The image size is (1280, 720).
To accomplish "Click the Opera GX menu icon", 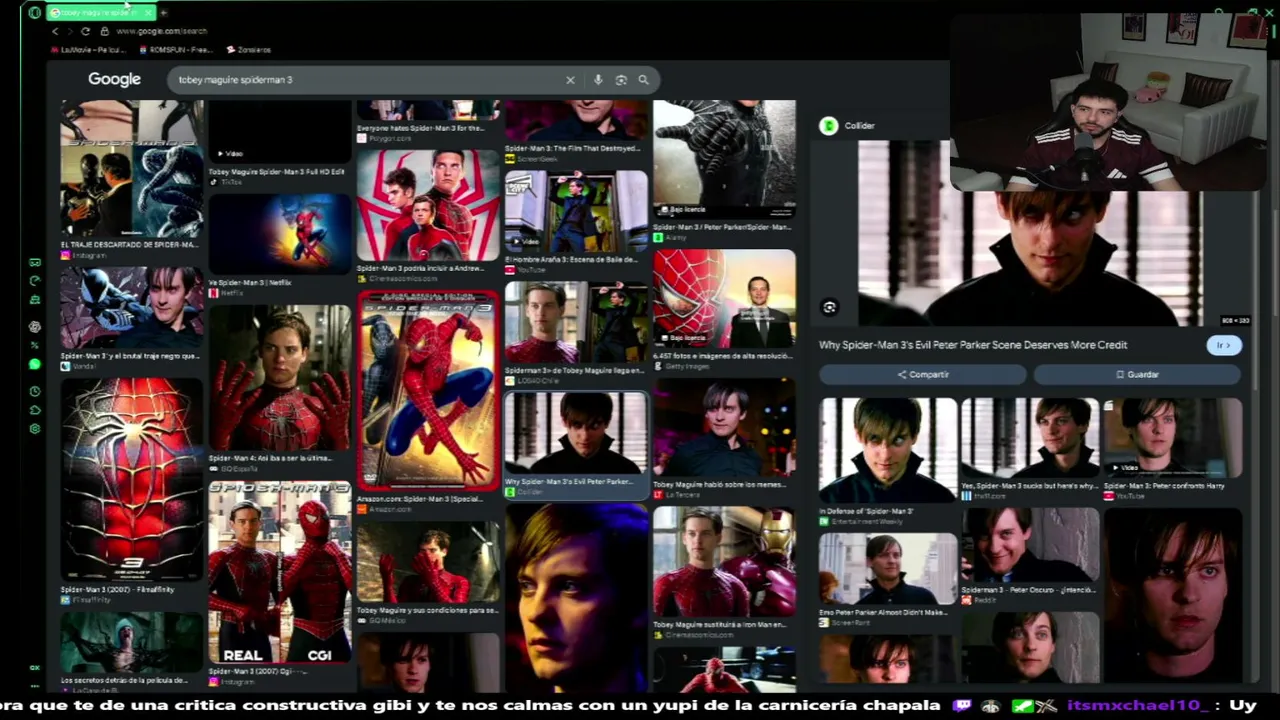I will [x=35, y=13].
